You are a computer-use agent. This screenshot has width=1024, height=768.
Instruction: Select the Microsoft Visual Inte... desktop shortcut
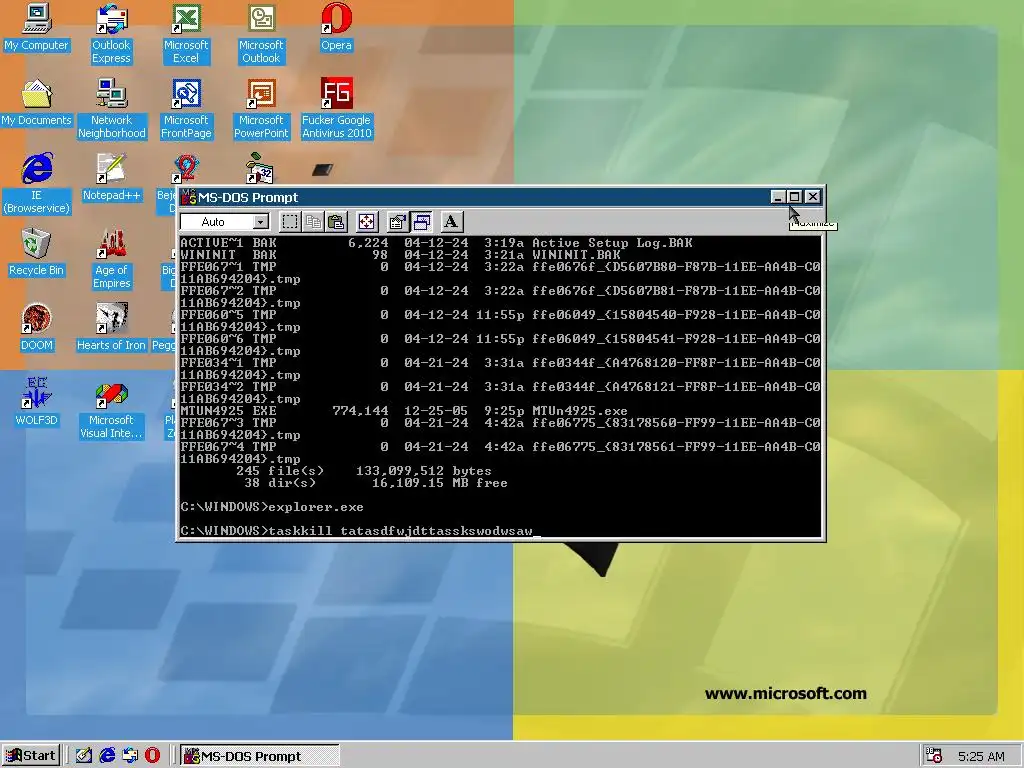point(111,409)
